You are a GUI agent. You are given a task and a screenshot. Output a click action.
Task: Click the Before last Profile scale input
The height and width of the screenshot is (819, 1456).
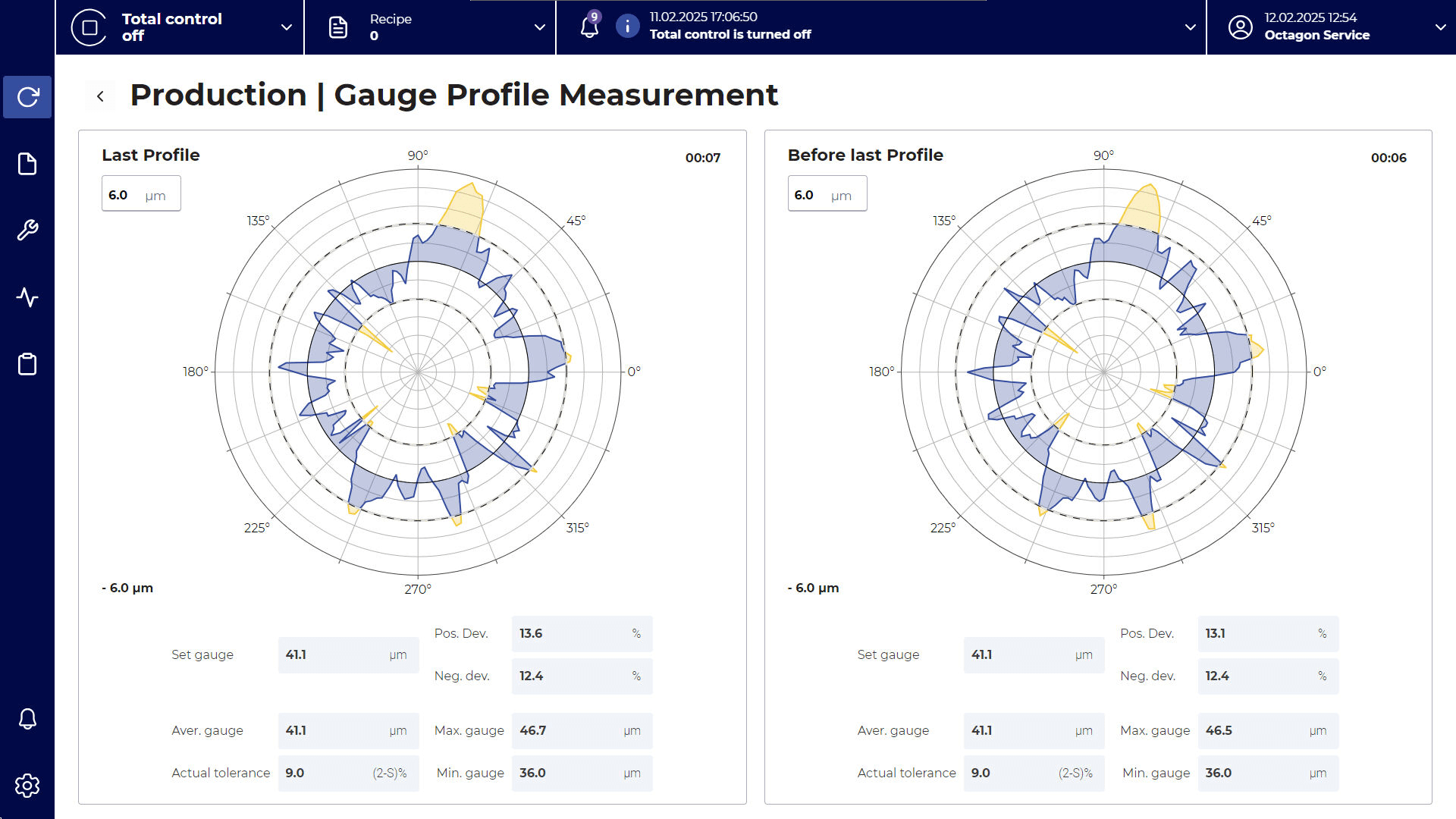827,195
